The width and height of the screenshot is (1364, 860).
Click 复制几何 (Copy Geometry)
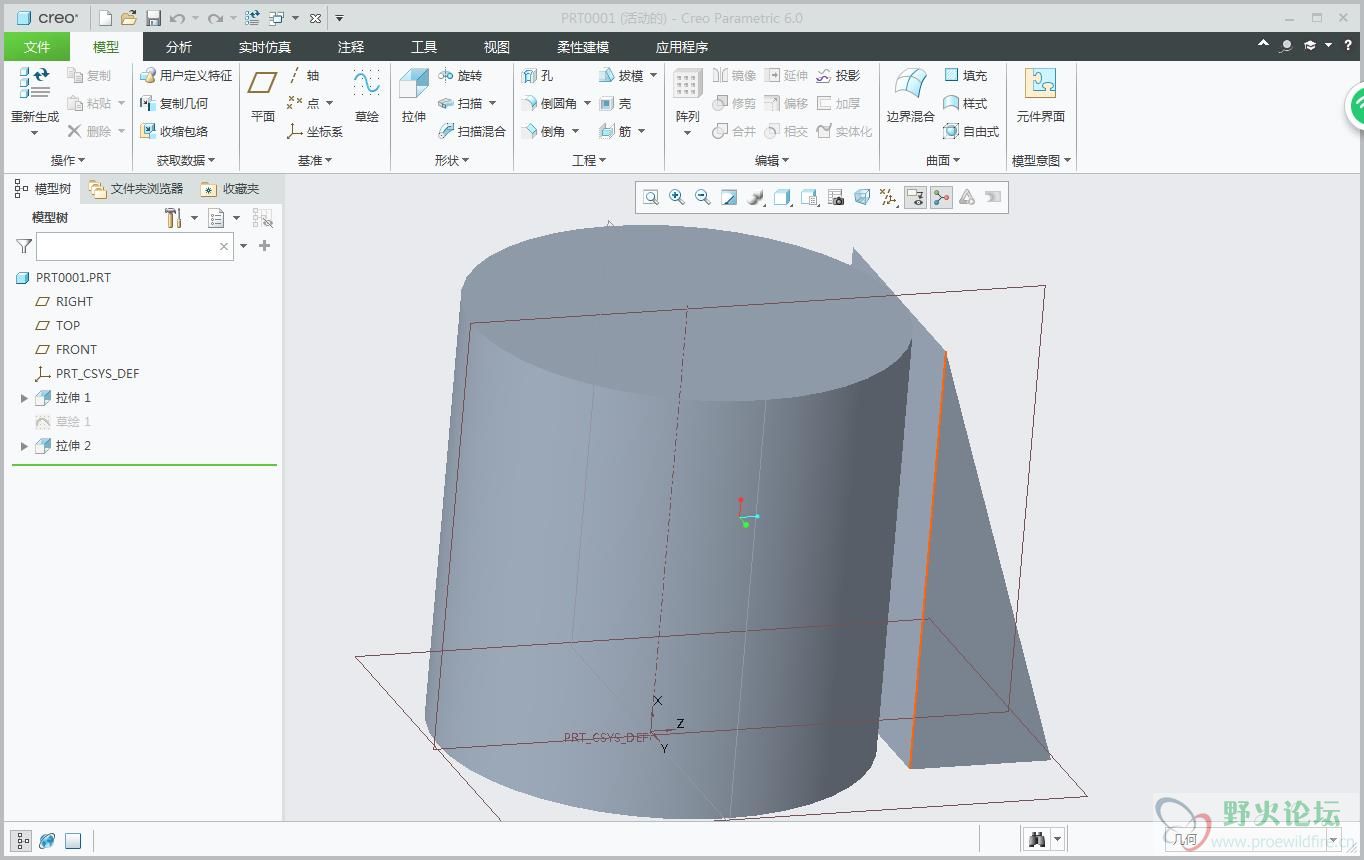[174, 103]
